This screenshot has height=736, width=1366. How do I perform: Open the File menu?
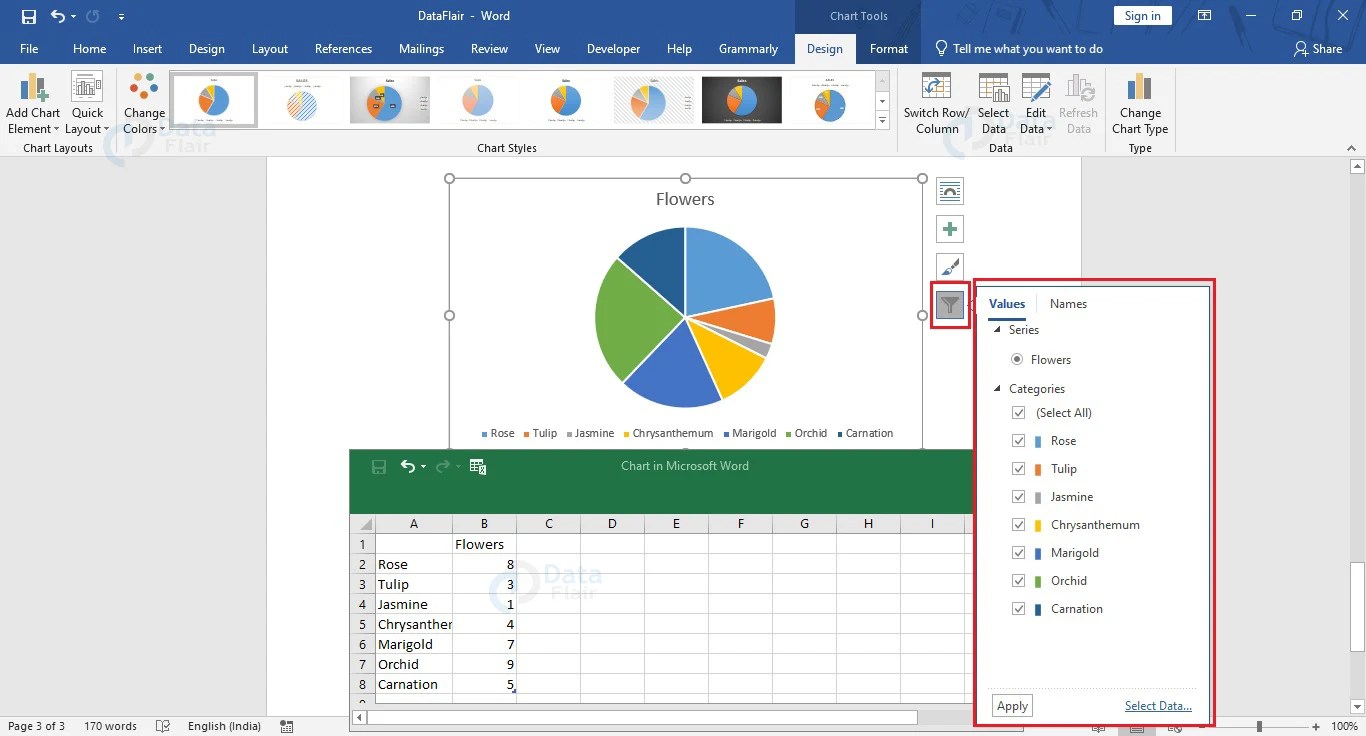point(29,48)
